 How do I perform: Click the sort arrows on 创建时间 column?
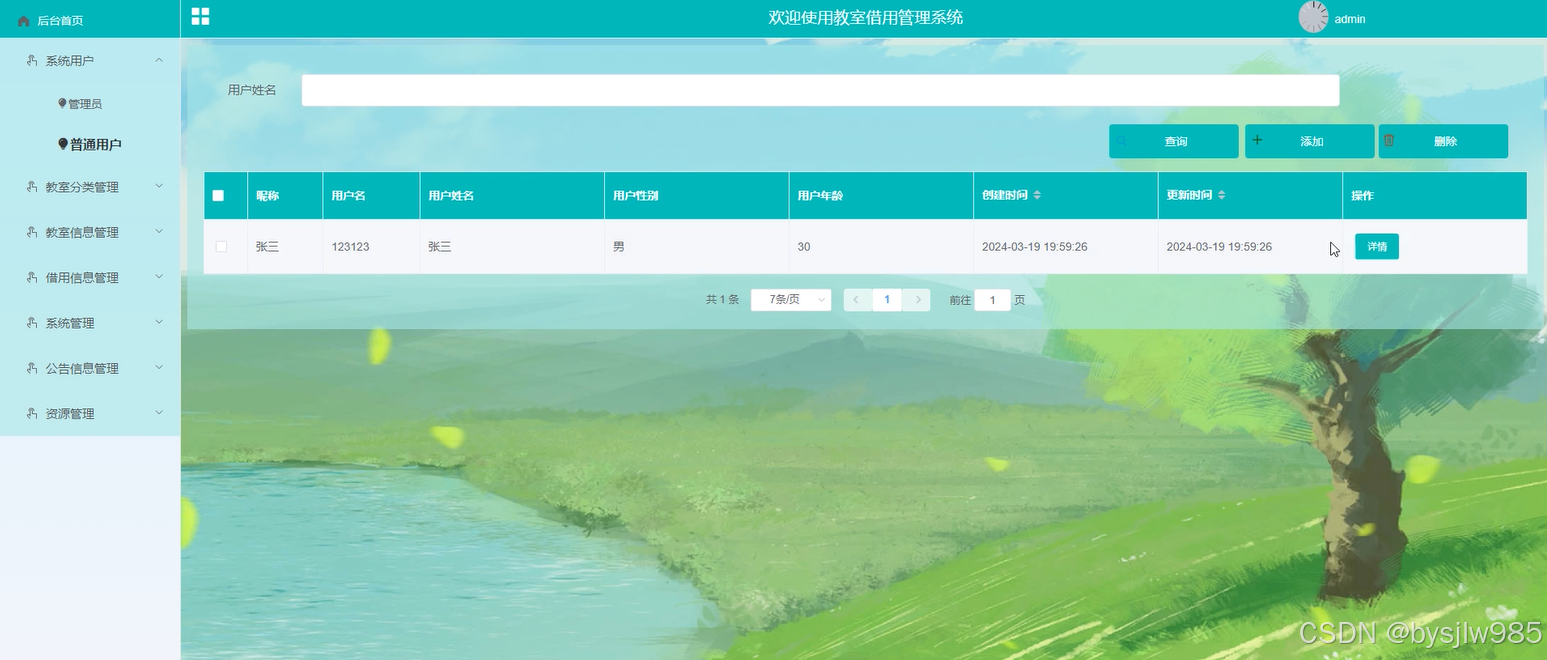(x=1037, y=195)
